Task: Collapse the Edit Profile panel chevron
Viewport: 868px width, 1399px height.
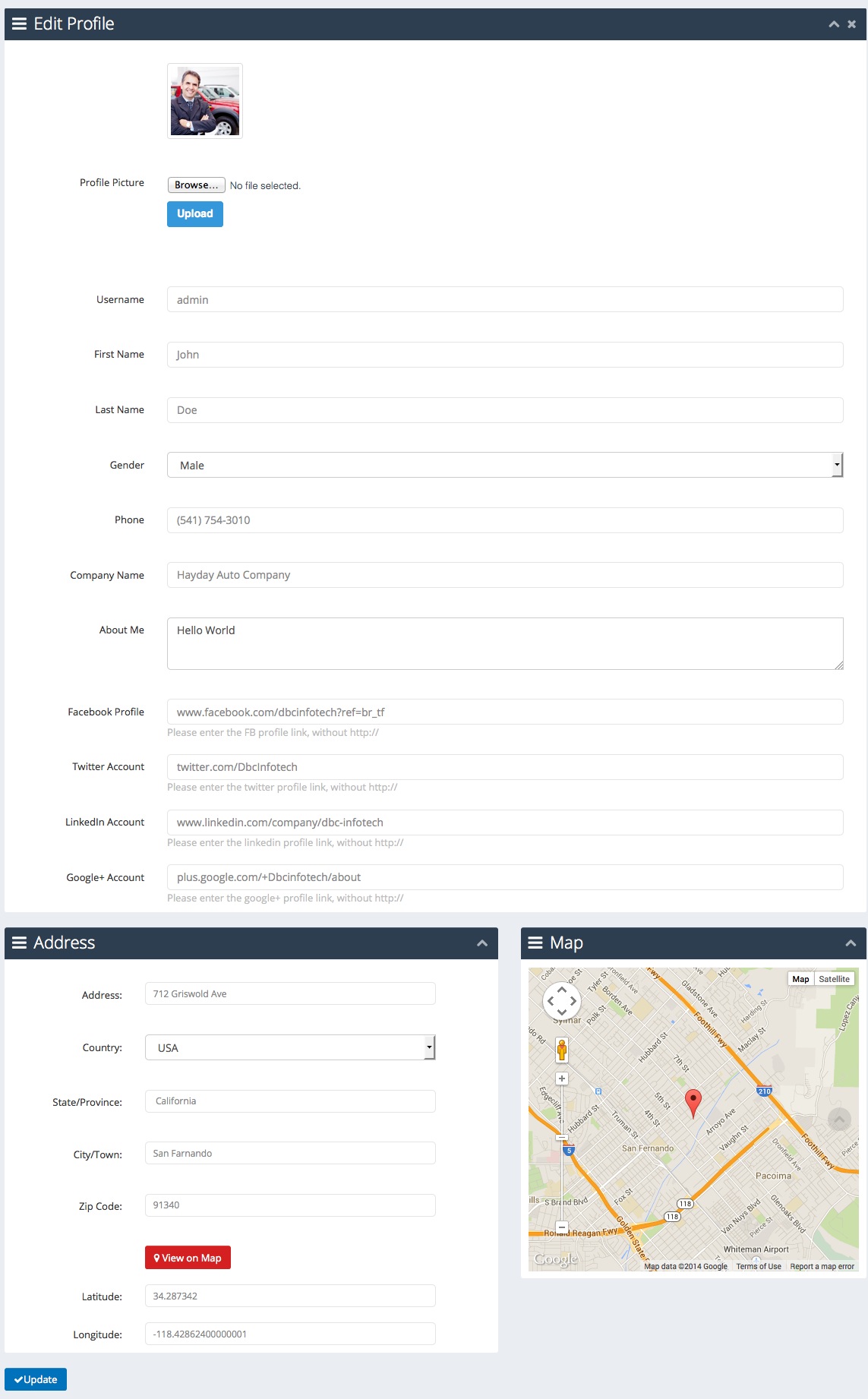Action: click(834, 24)
